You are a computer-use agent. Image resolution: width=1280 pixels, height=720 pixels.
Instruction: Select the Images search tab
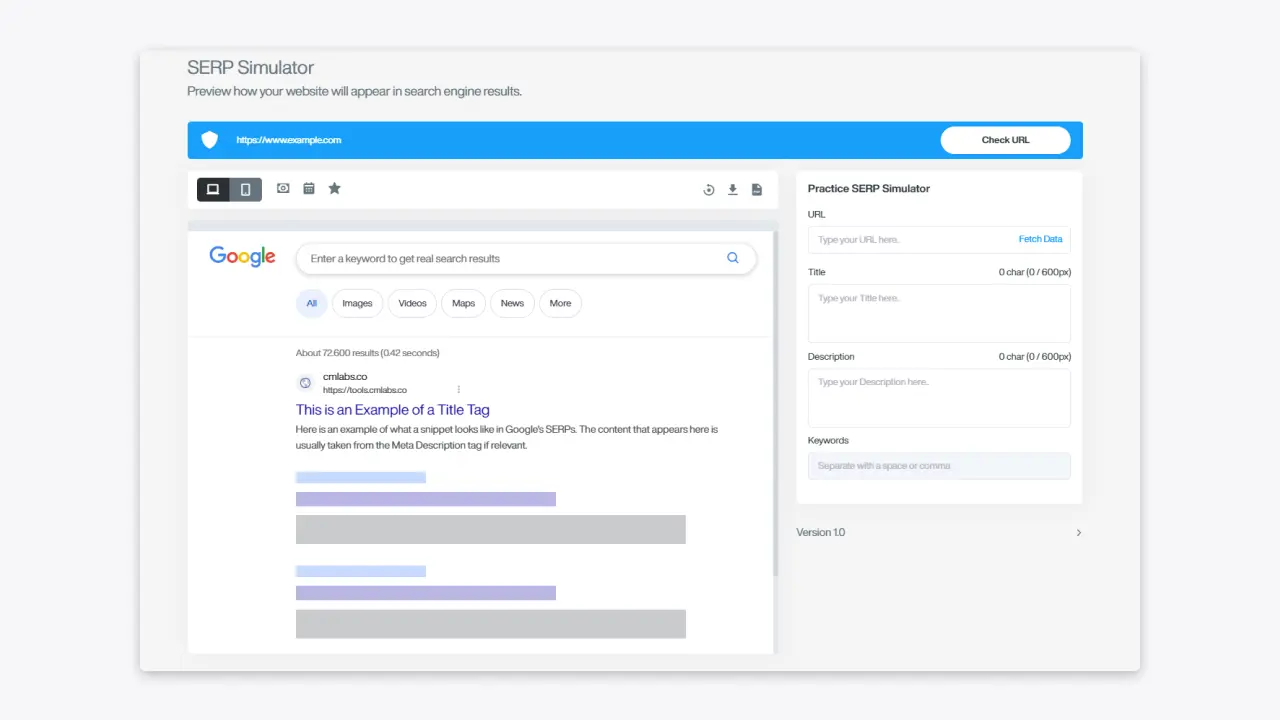357,303
